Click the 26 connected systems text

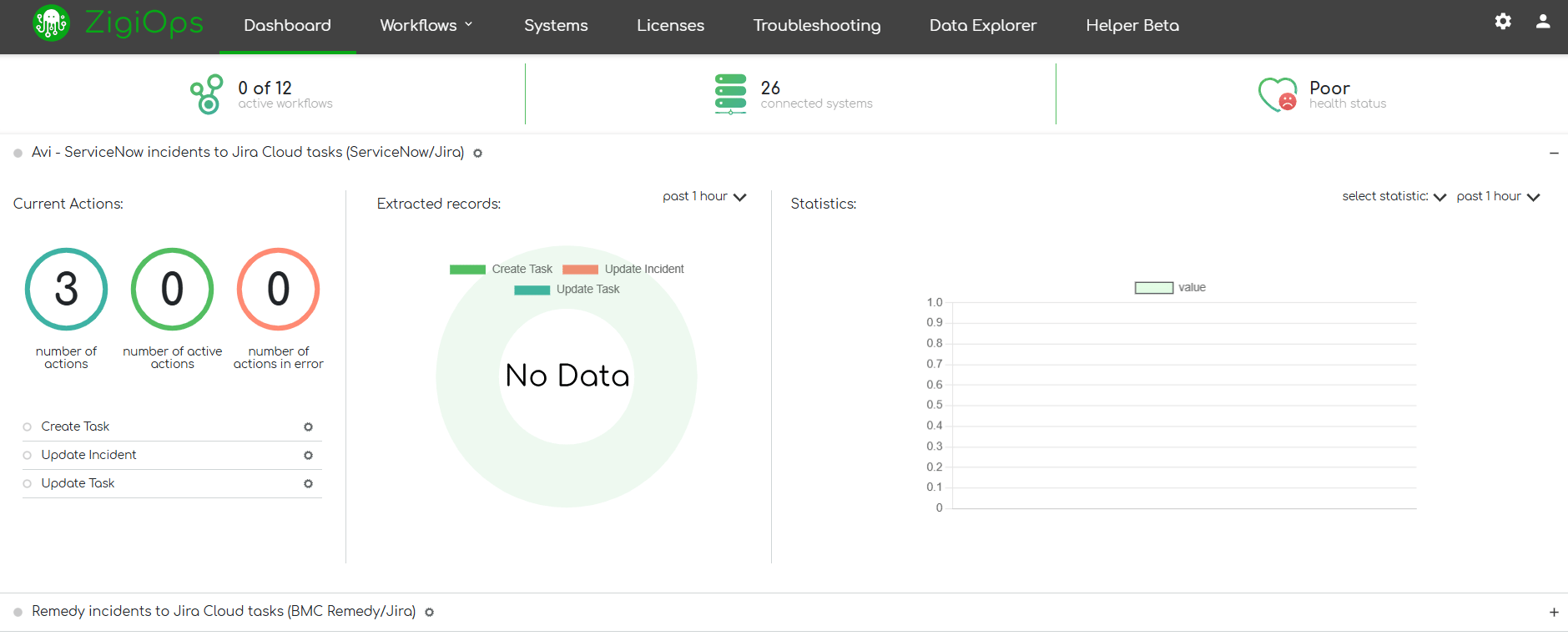pos(816,94)
